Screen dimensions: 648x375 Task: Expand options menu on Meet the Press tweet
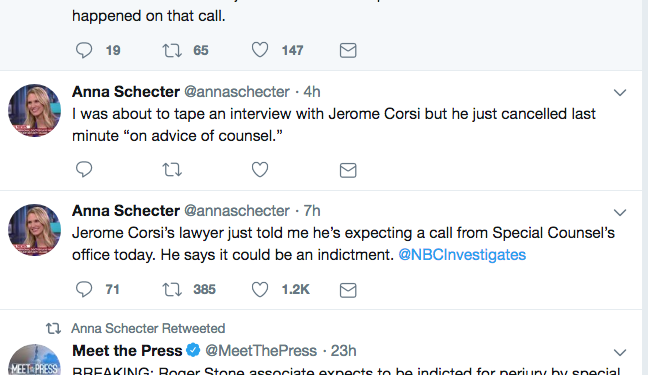619,353
